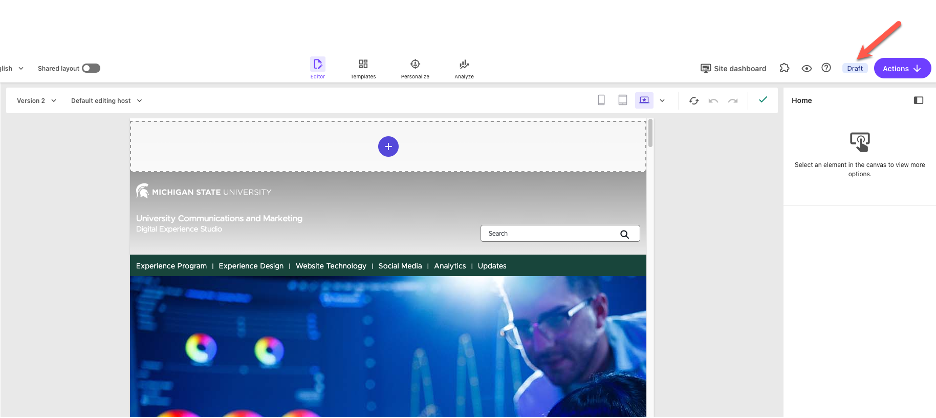This screenshot has width=936, height=418.
Task: Open the Experience Design nav link
Action: pos(251,266)
